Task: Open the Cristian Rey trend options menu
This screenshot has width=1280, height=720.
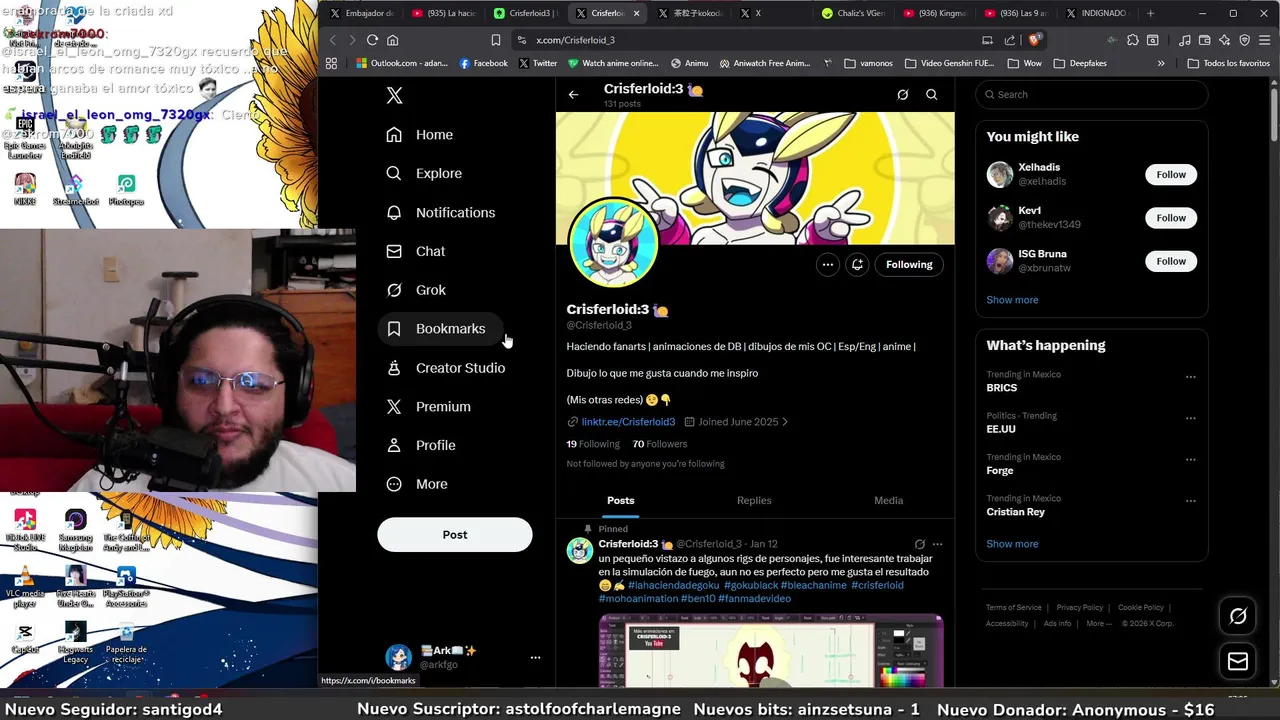Action: click(1190, 501)
